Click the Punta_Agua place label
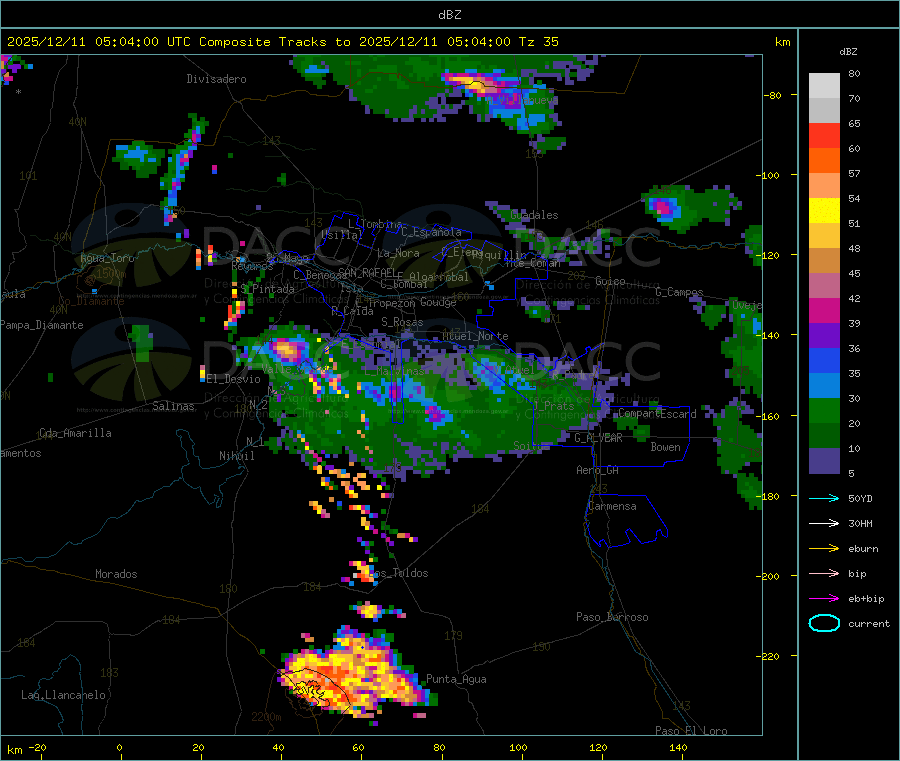The height and width of the screenshot is (761, 900). [456, 679]
